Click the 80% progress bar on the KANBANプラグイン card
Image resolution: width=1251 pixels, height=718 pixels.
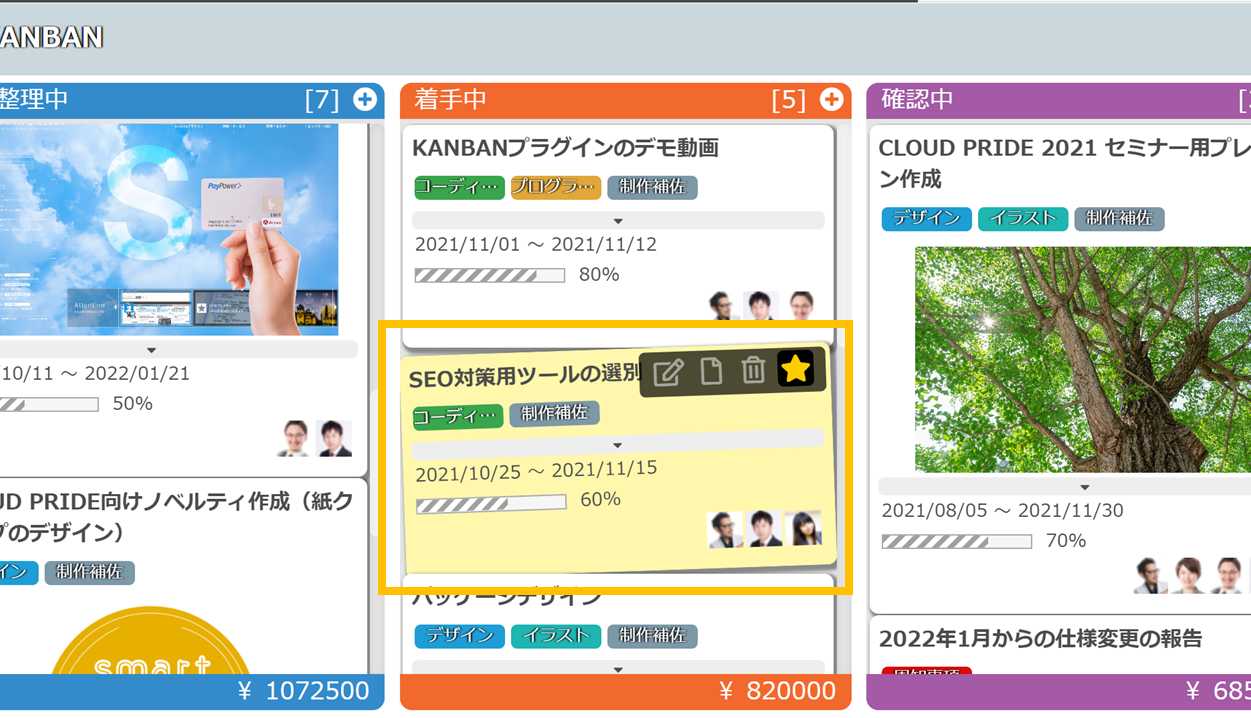[490, 275]
